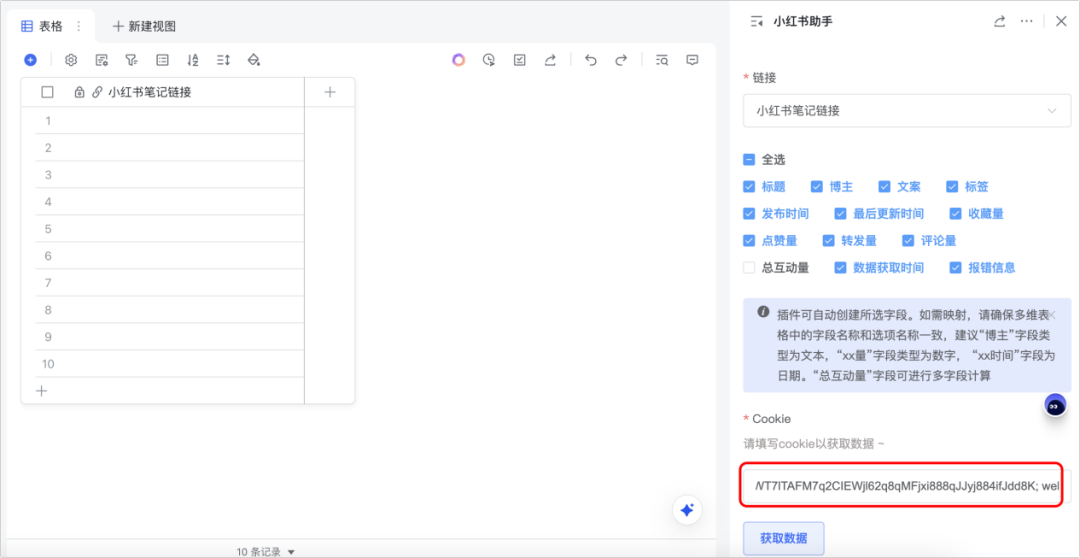The width and height of the screenshot is (1080, 558).
Task: Close the 小红书助手 panel
Action: [1061, 21]
